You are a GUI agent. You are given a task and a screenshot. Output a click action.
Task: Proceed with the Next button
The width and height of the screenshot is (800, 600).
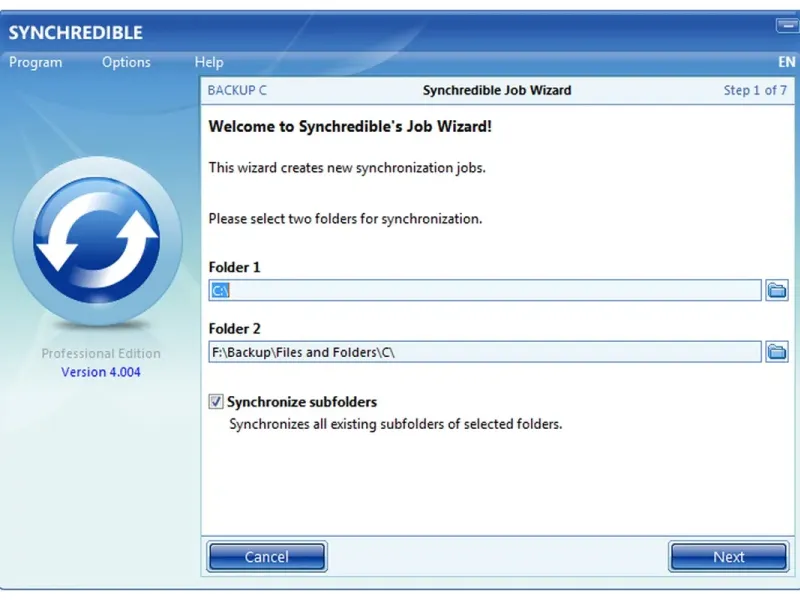729,557
